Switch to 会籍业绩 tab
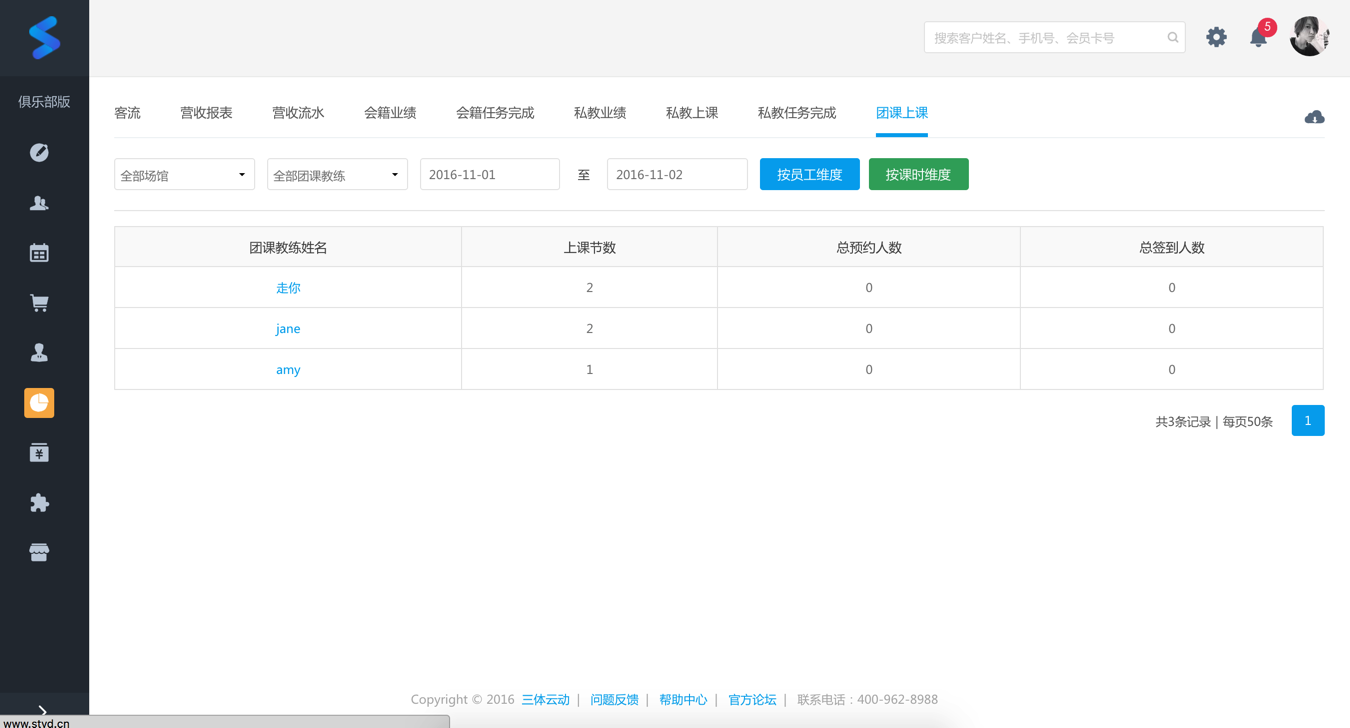 [390, 113]
